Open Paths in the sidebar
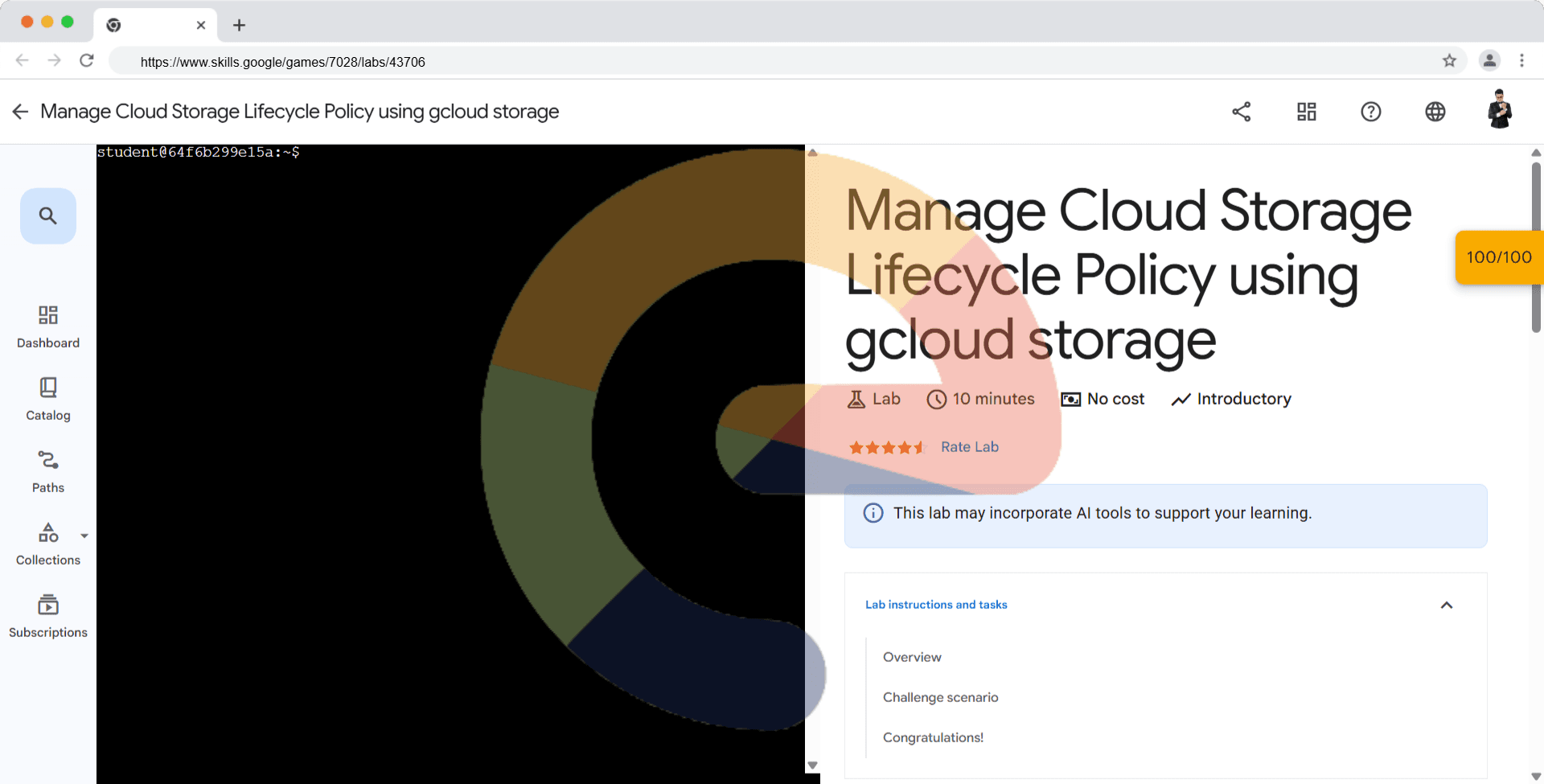 [x=48, y=471]
